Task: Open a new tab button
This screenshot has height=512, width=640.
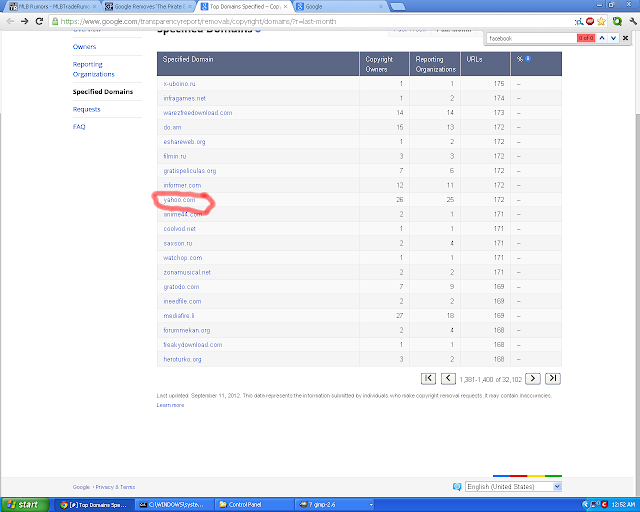Action: 398,7
